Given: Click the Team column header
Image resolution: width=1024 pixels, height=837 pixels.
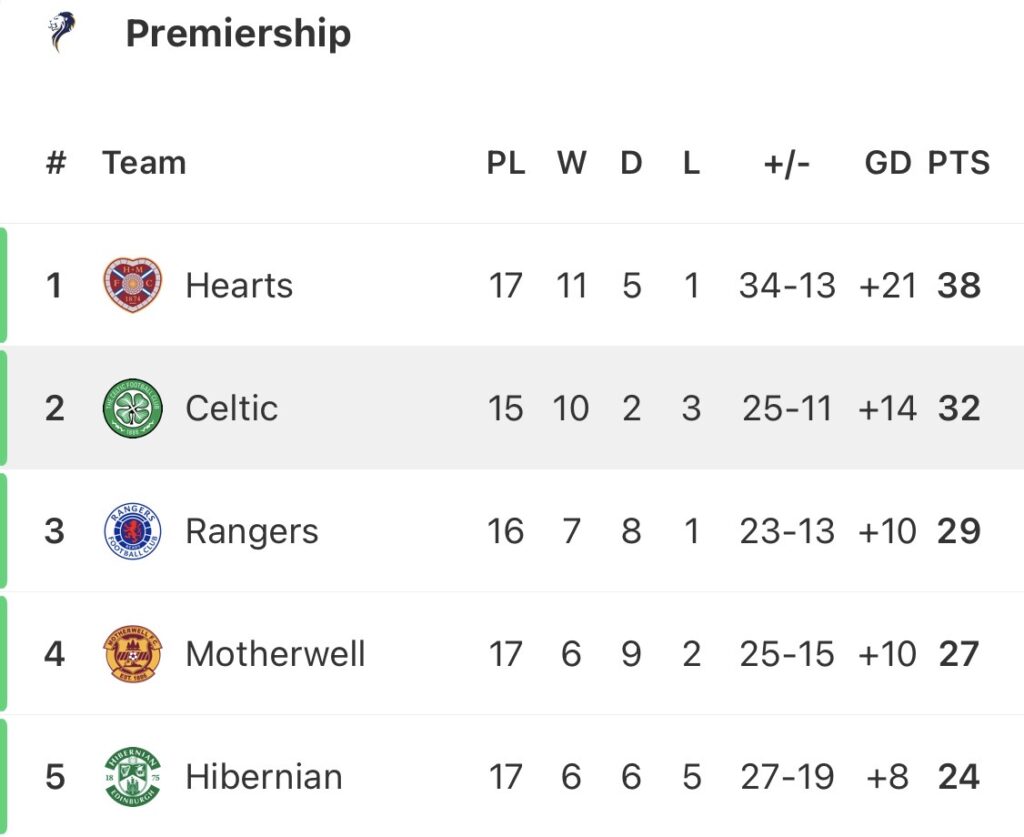Looking at the screenshot, I should (144, 163).
